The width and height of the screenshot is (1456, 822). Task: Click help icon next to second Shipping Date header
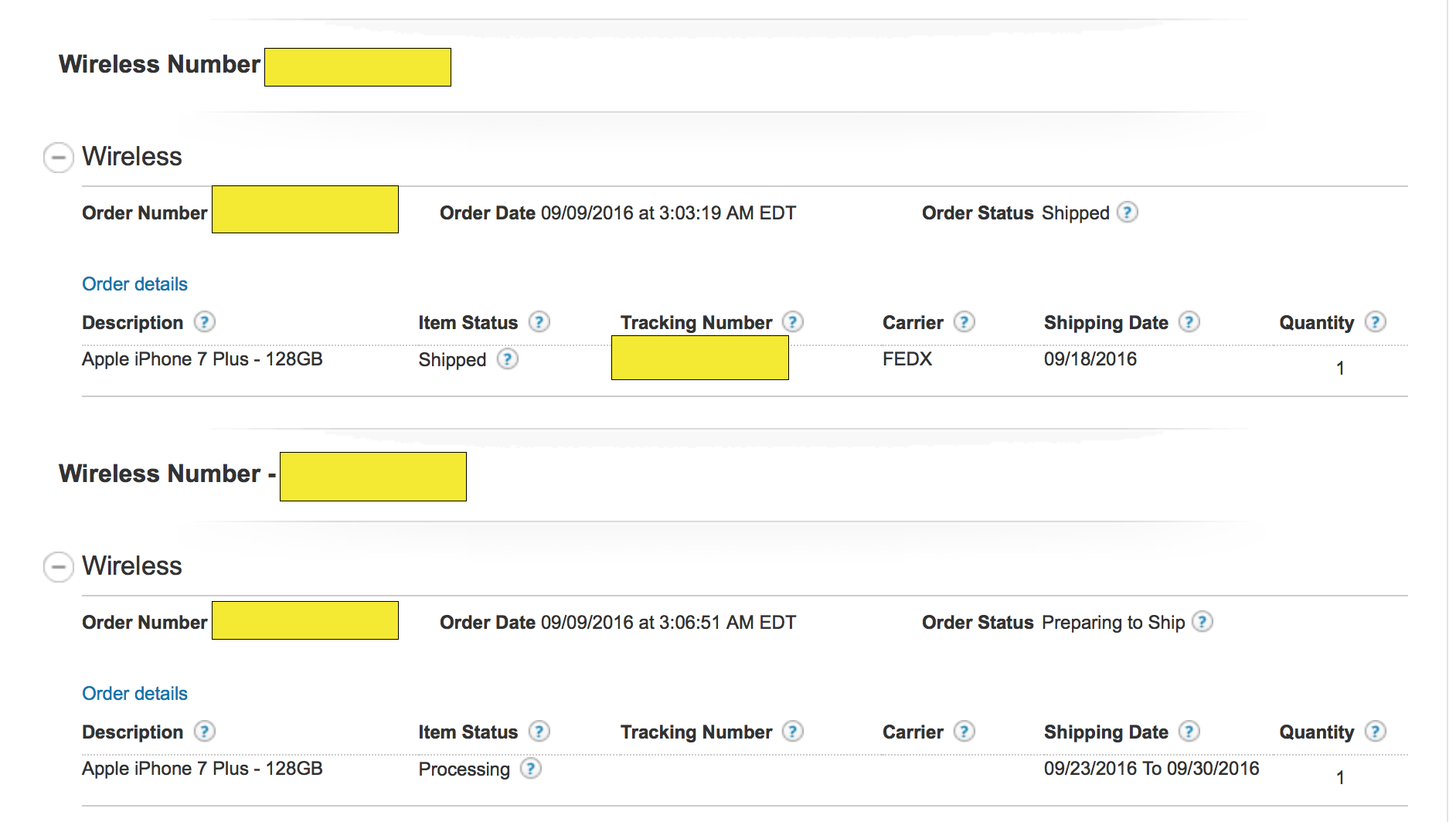(1189, 732)
